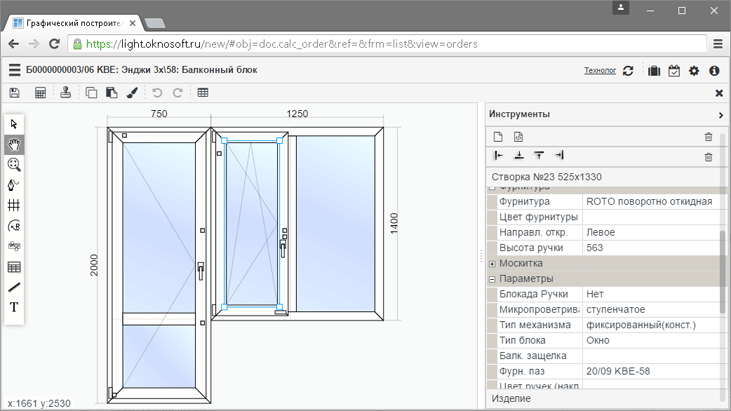Collapse the Параметры section
This screenshot has height=411, width=731.
point(492,279)
